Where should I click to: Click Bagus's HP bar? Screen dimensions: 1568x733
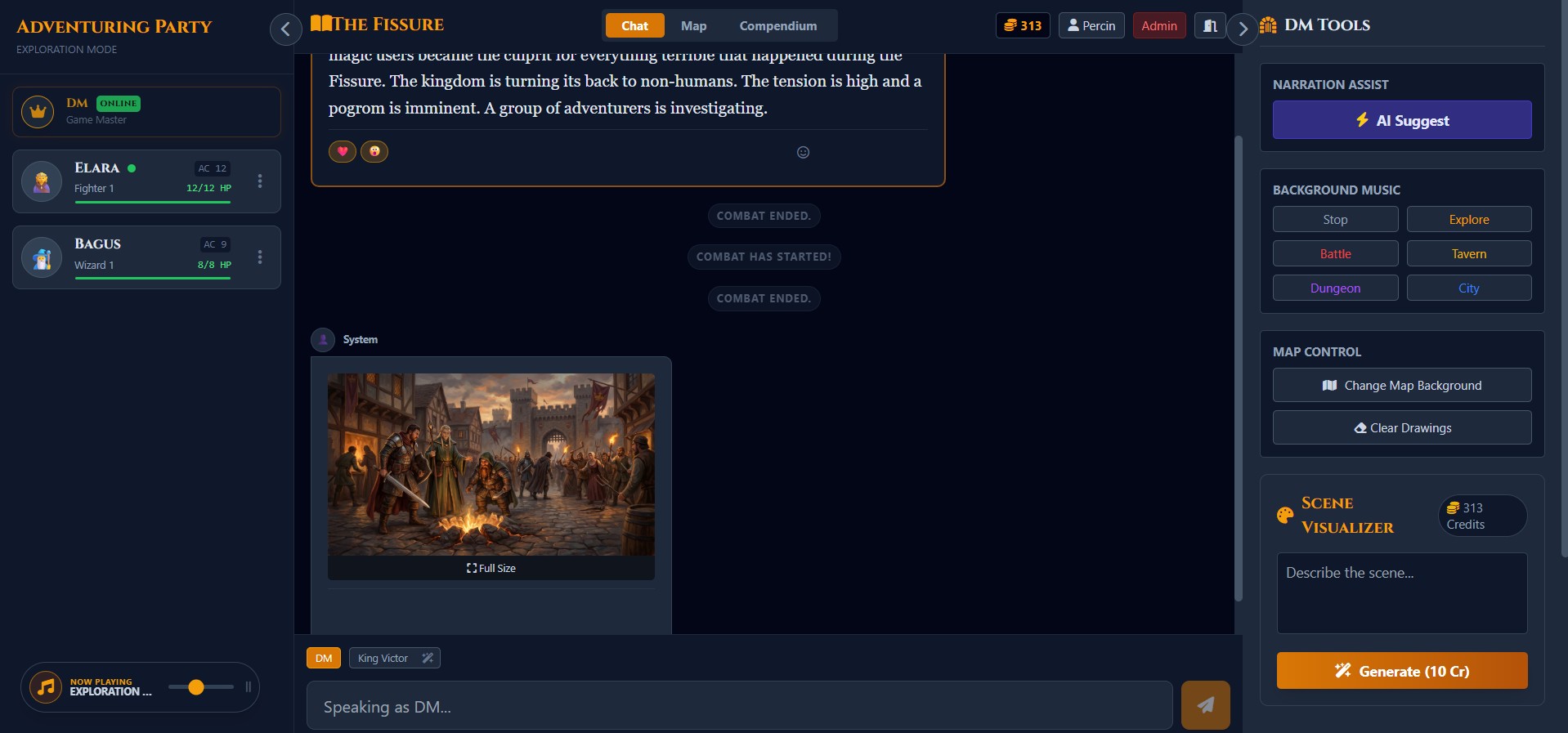click(153, 278)
